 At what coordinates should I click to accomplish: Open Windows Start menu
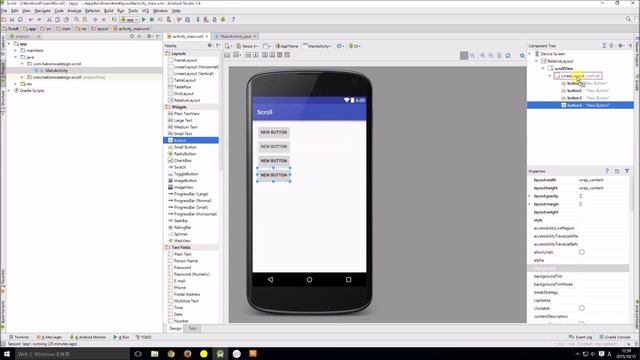(x=7, y=354)
